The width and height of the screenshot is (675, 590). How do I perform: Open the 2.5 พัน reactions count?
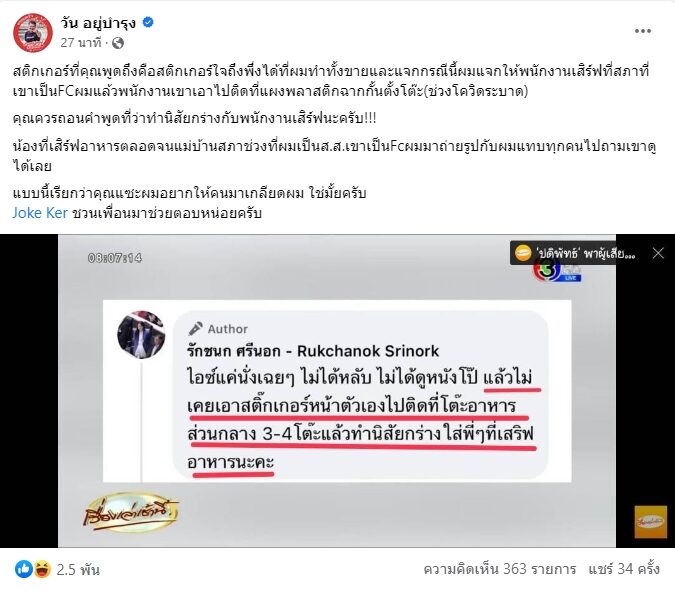(78, 569)
